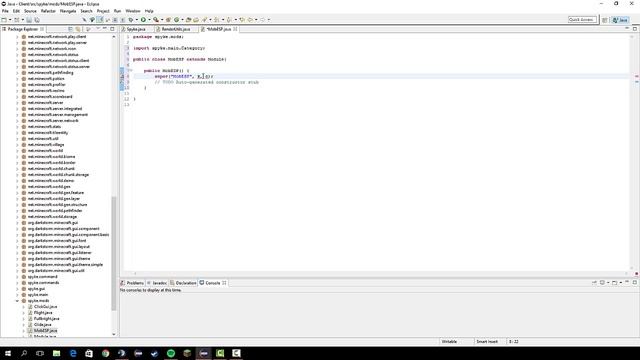Open Spotify from taskbar
Viewport: 640px width, 360px height.
(x=171, y=353)
